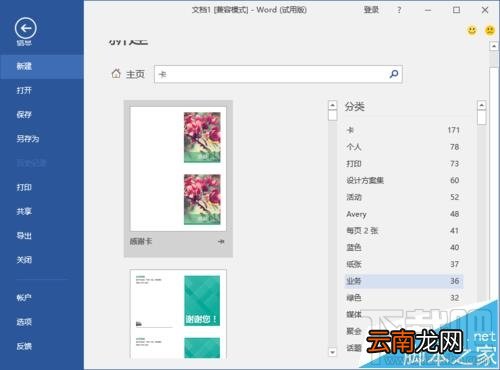The image size is (500, 370).
Task: Return to the 主页 templates link
Action: click(x=135, y=74)
